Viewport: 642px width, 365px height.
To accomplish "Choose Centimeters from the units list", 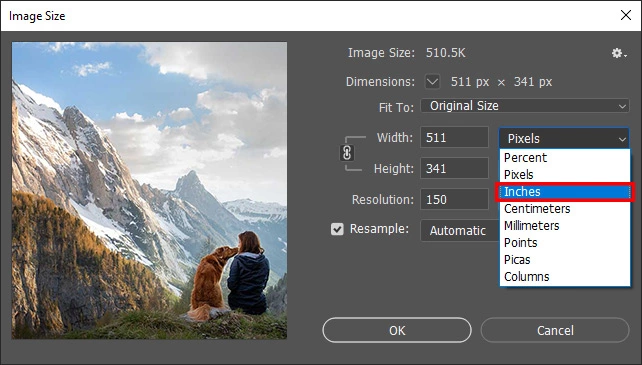I will [565, 209].
